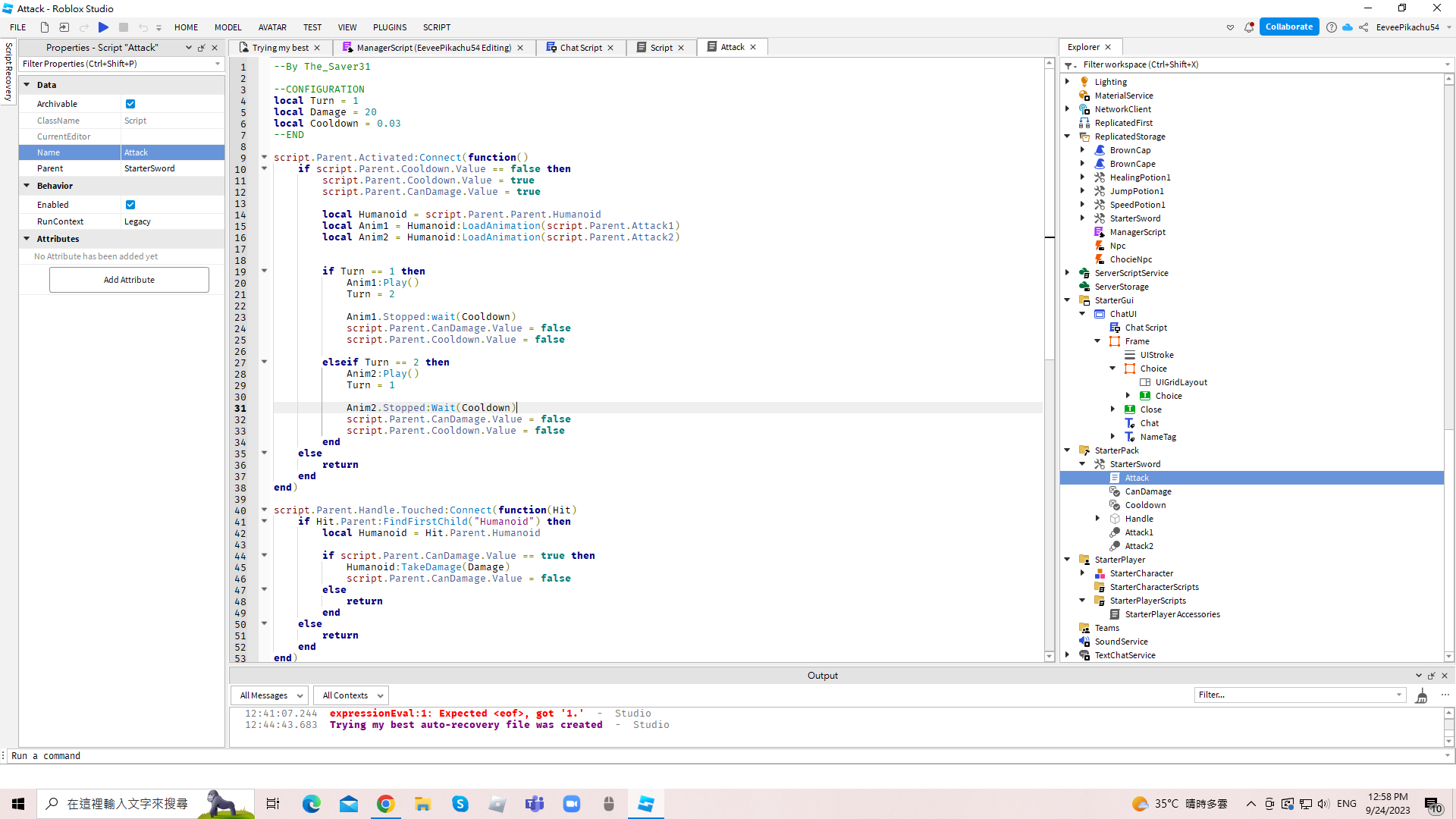Click the Filter Properties input field
This screenshot has height=819, width=1456.
pyautogui.click(x=121, y=64)
